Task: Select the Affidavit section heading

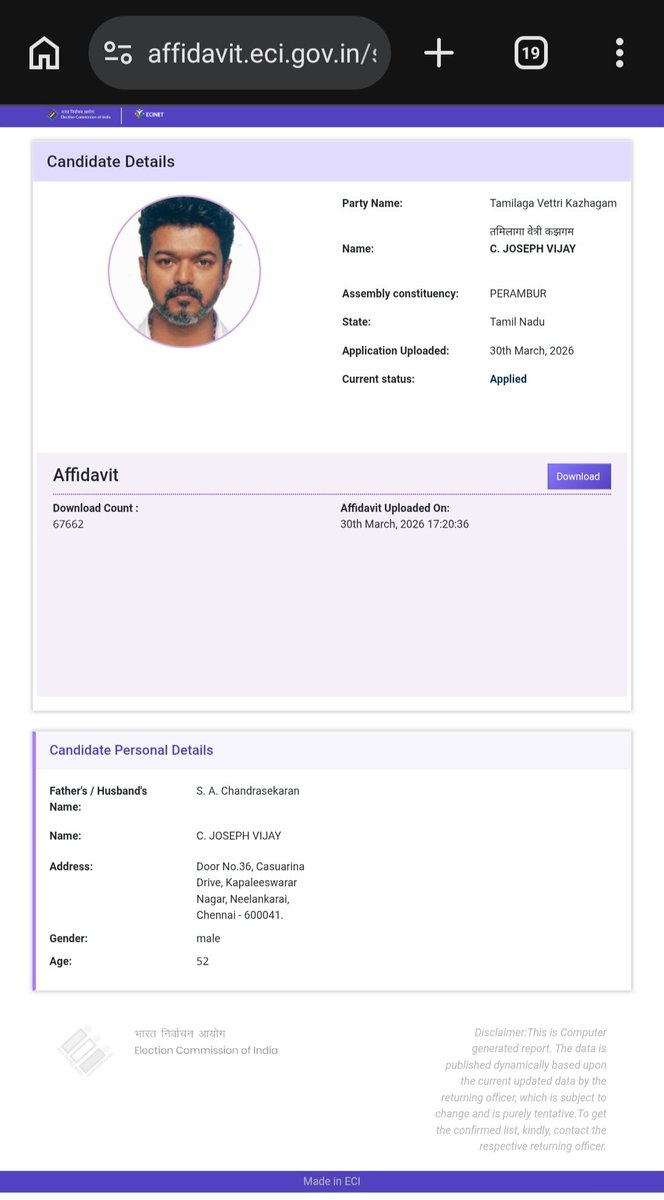Action: (x=86, y=475)
